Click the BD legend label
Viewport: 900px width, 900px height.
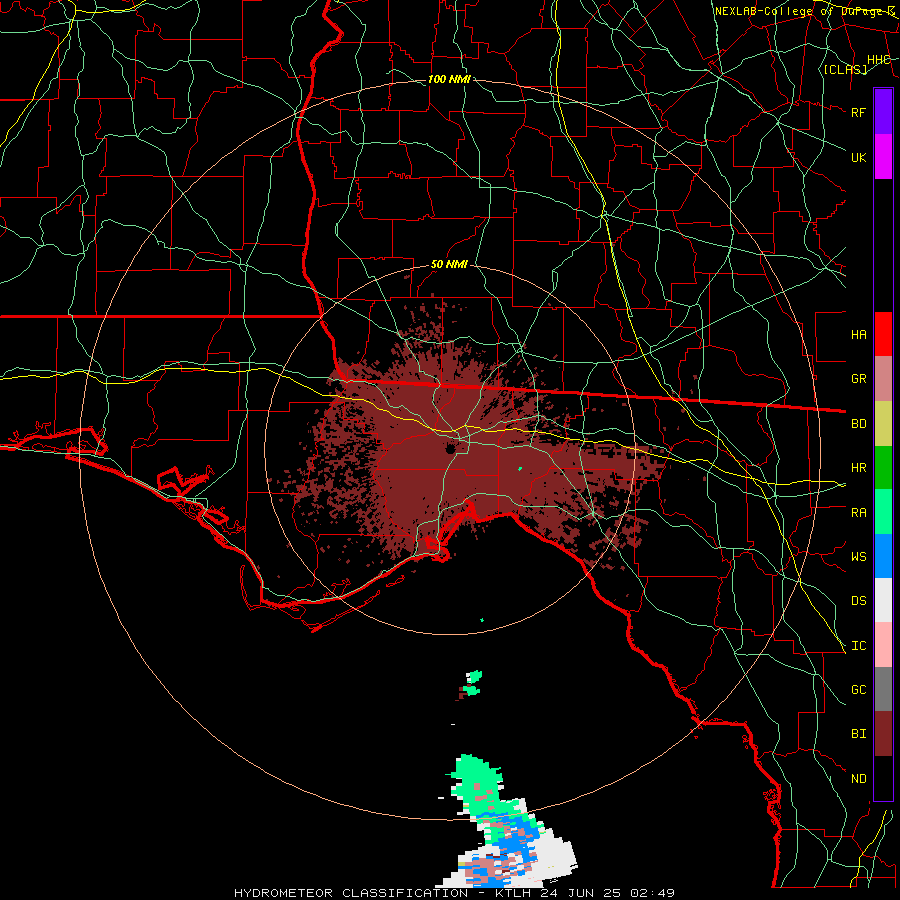(x=858, y=424)
